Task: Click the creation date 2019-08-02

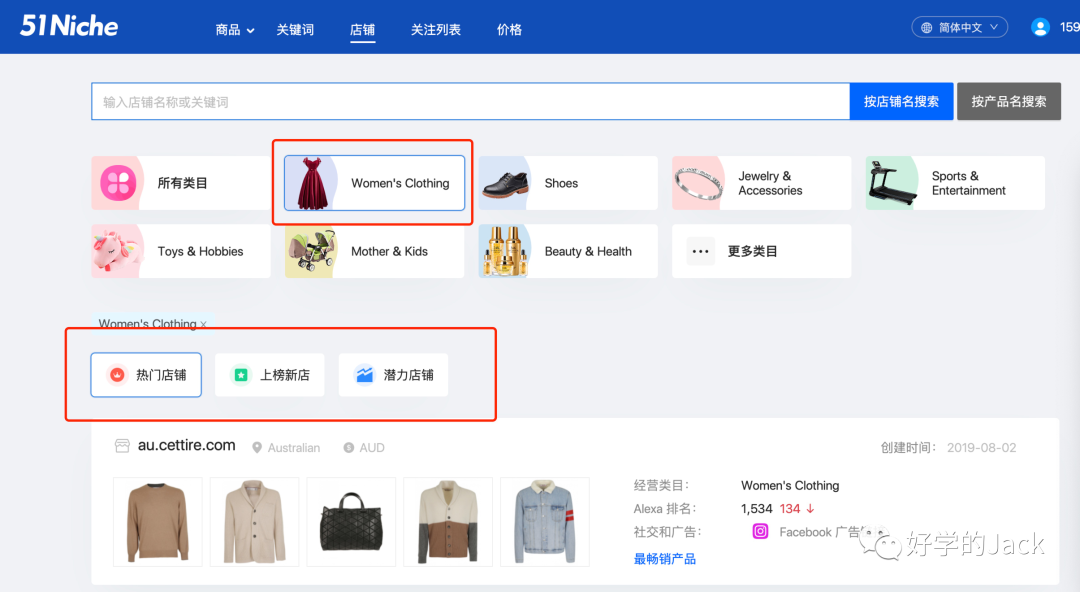Action: tap(982, 448)
